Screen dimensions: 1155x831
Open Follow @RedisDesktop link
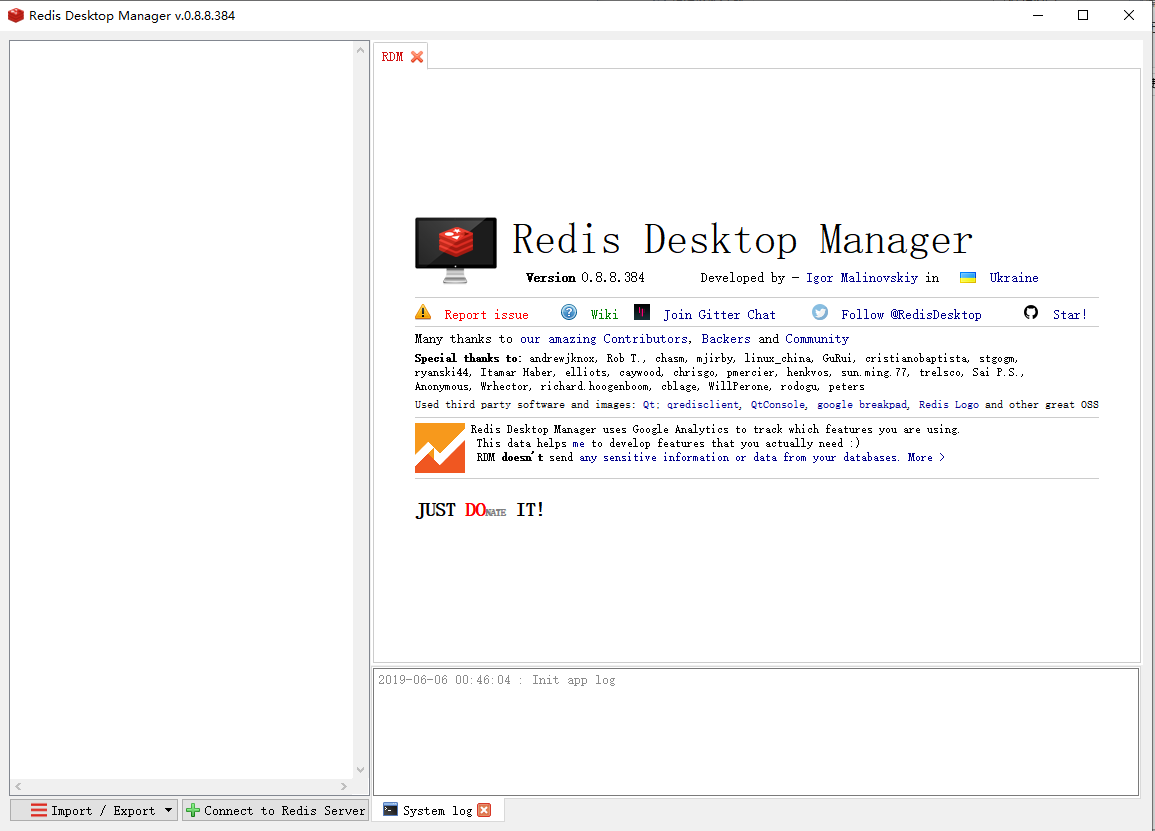tap(911, 315)
